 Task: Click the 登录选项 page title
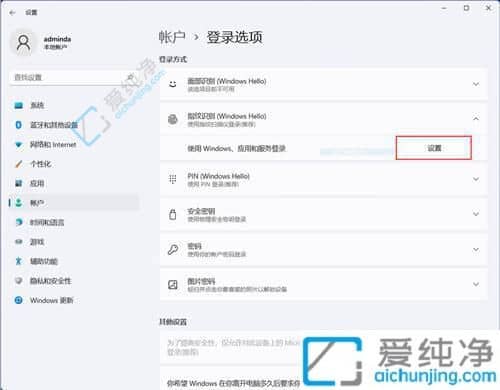(x=234, y=37)
